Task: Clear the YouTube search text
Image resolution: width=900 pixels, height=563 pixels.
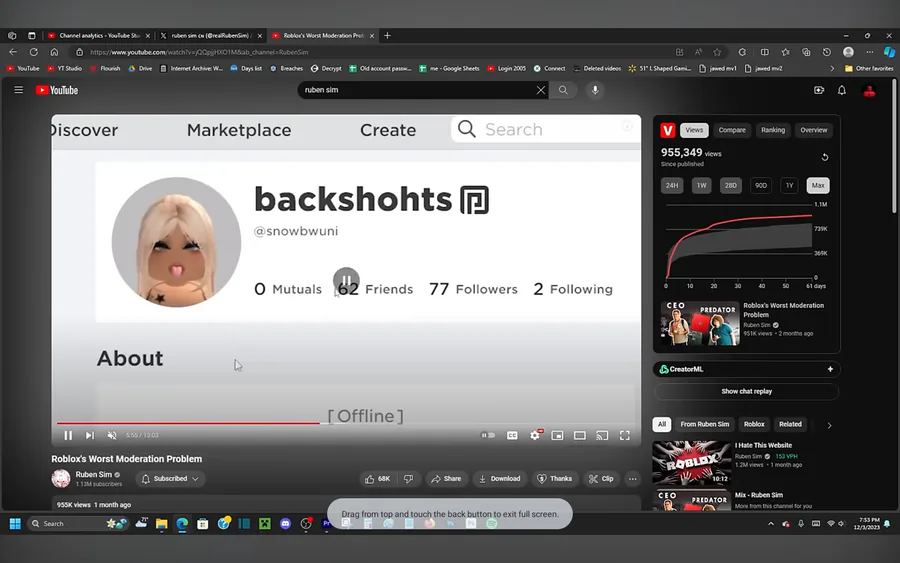Action: click(x=541, y=90)
